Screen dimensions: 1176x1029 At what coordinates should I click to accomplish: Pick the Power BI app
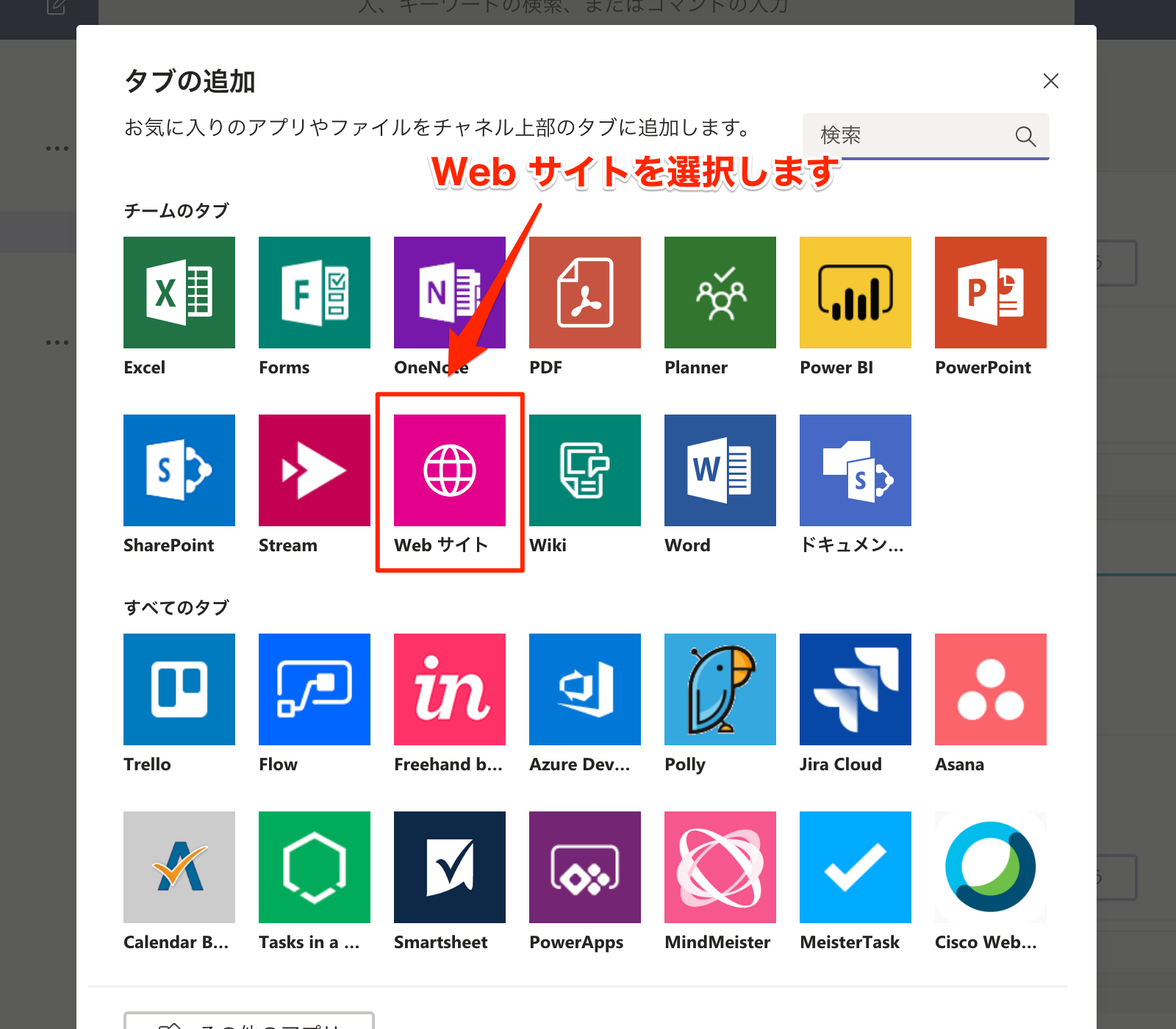(856, 293)
